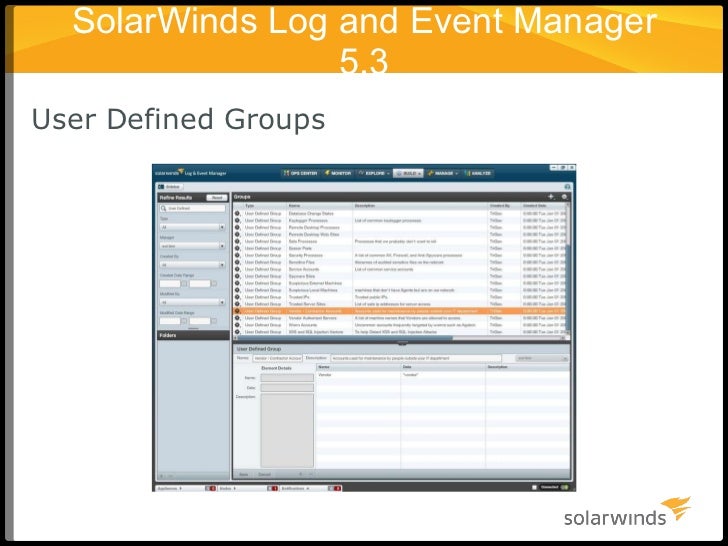The height and width of the screenshot is (546, 728).
Task: Switch to the Monitor view
Action: pyautogui.click(x=338, y=173)
